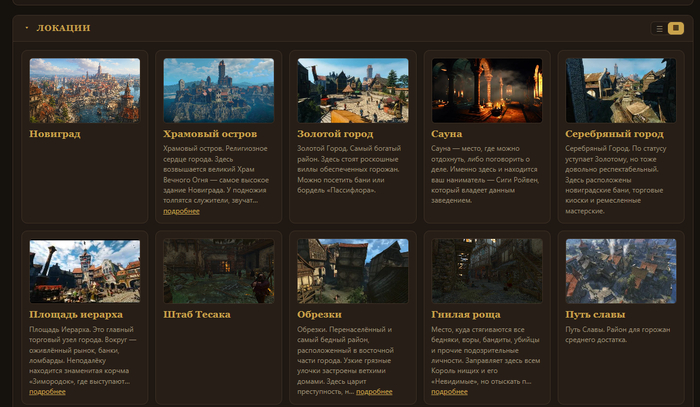The height and width of the screenshot is (407, 700).
Task: Open the Сауна location image
Action: click(487, 90)
